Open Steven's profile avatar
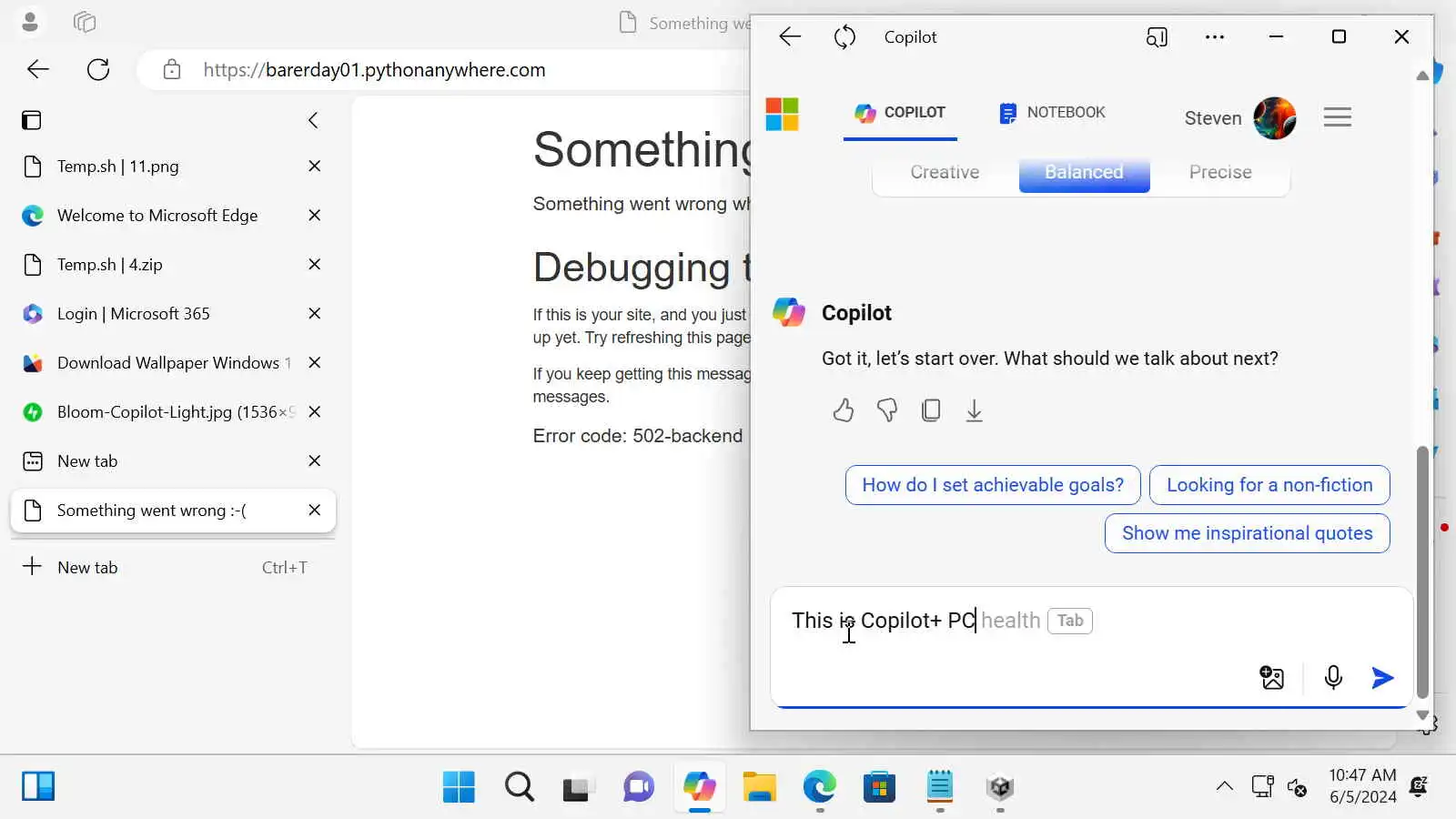 click(1275, 118)
